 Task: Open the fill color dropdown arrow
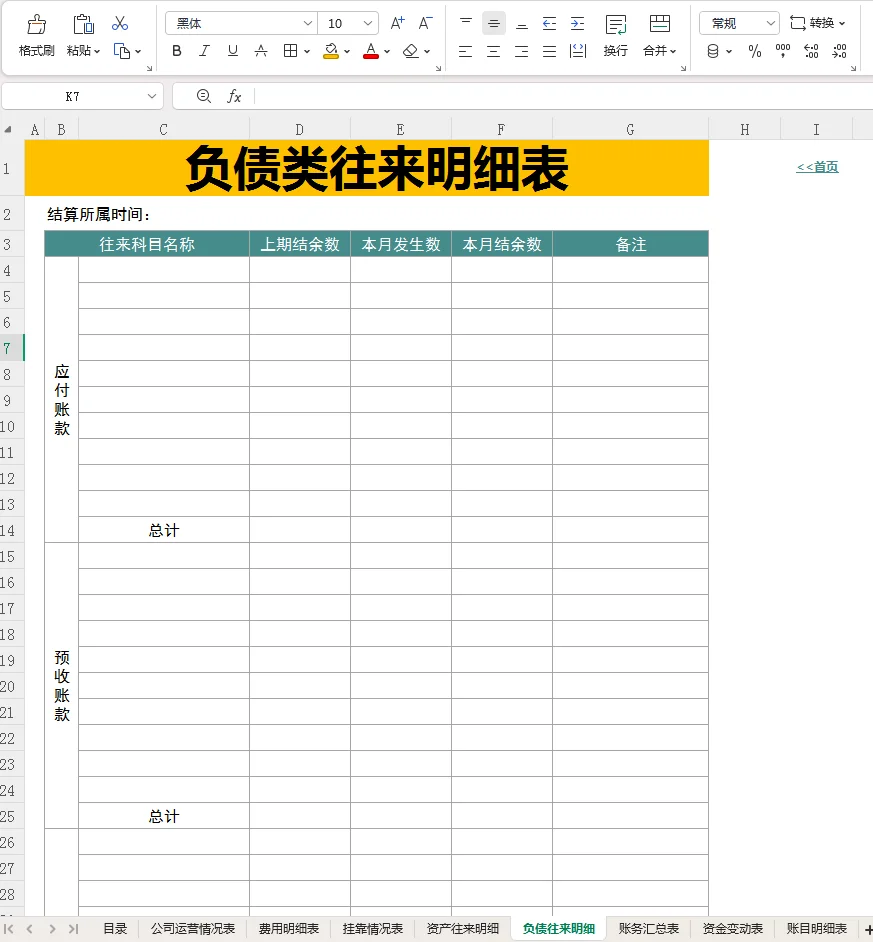(347, 52)
